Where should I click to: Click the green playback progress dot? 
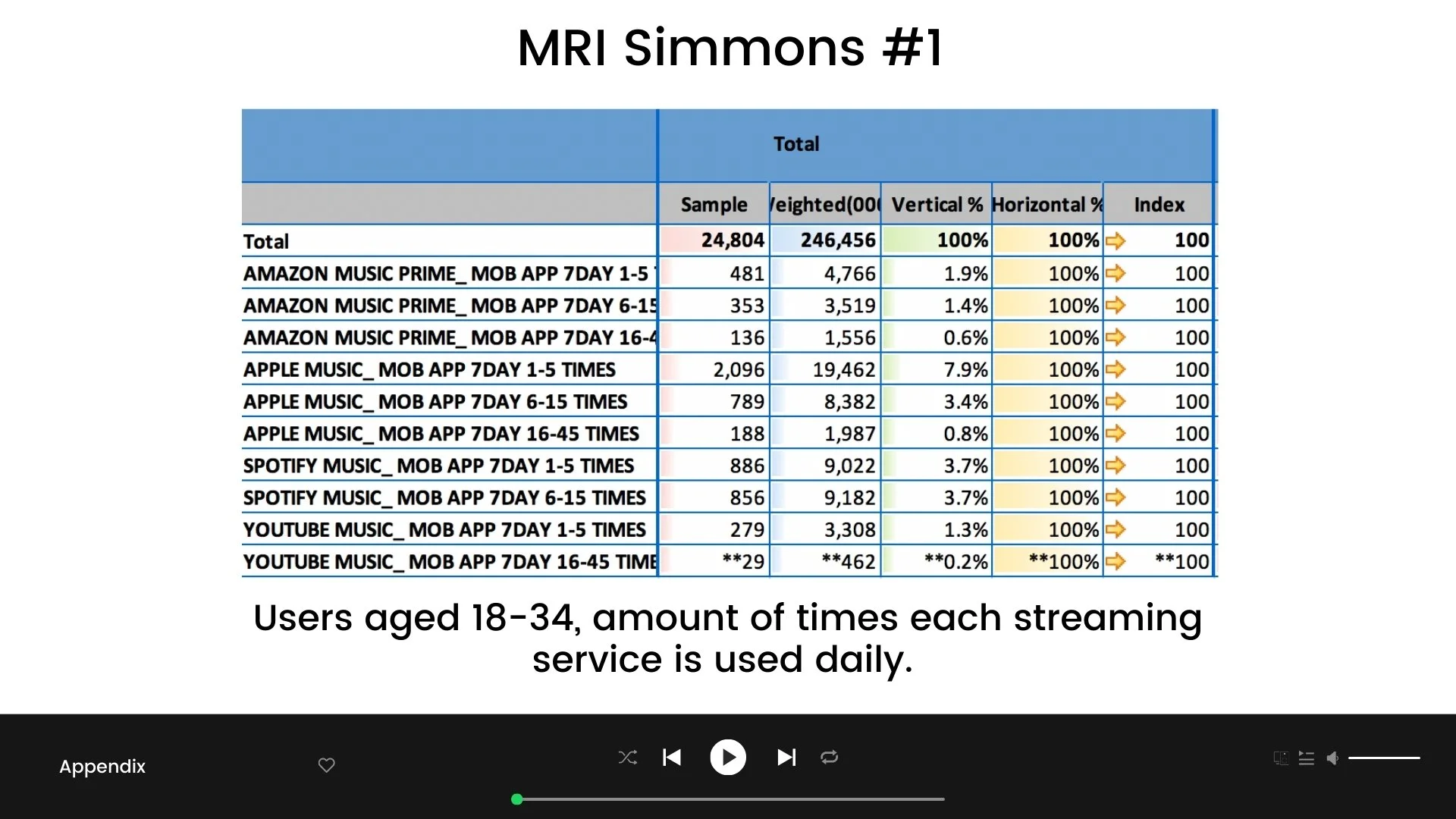pos(517,799)
